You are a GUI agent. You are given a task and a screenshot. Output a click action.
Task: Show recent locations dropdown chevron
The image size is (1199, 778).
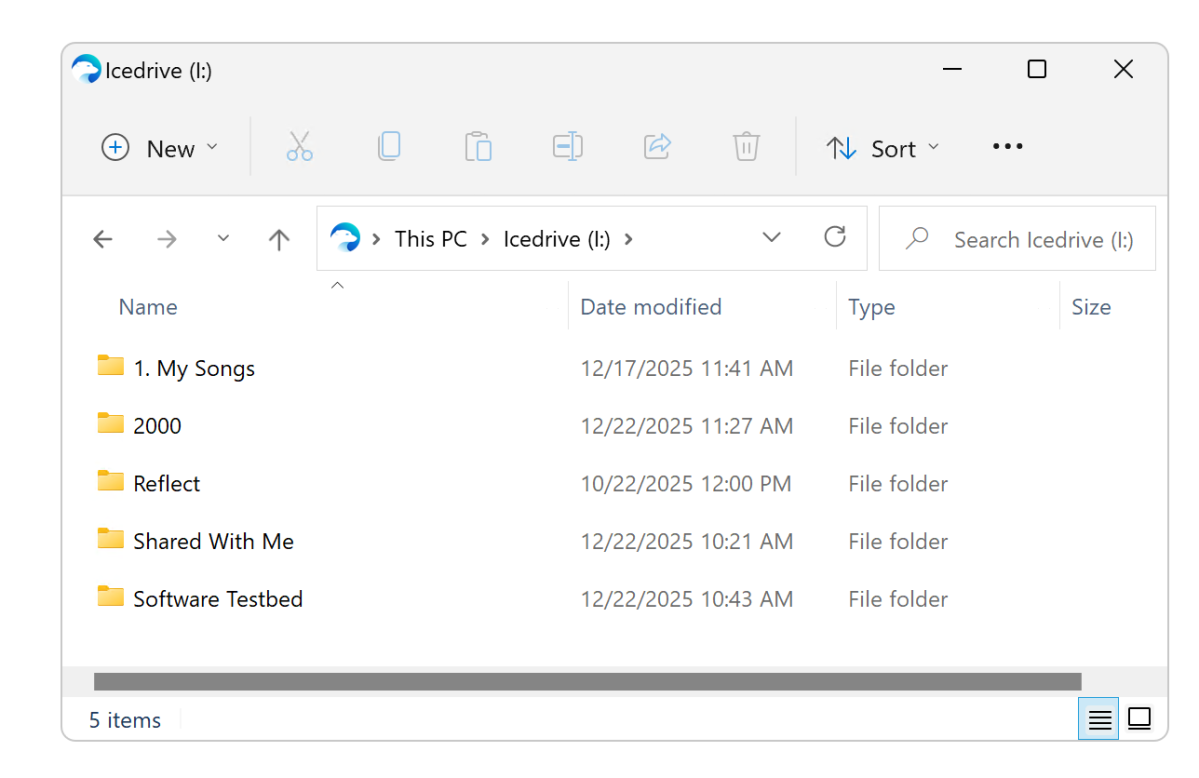coord(223,239)
